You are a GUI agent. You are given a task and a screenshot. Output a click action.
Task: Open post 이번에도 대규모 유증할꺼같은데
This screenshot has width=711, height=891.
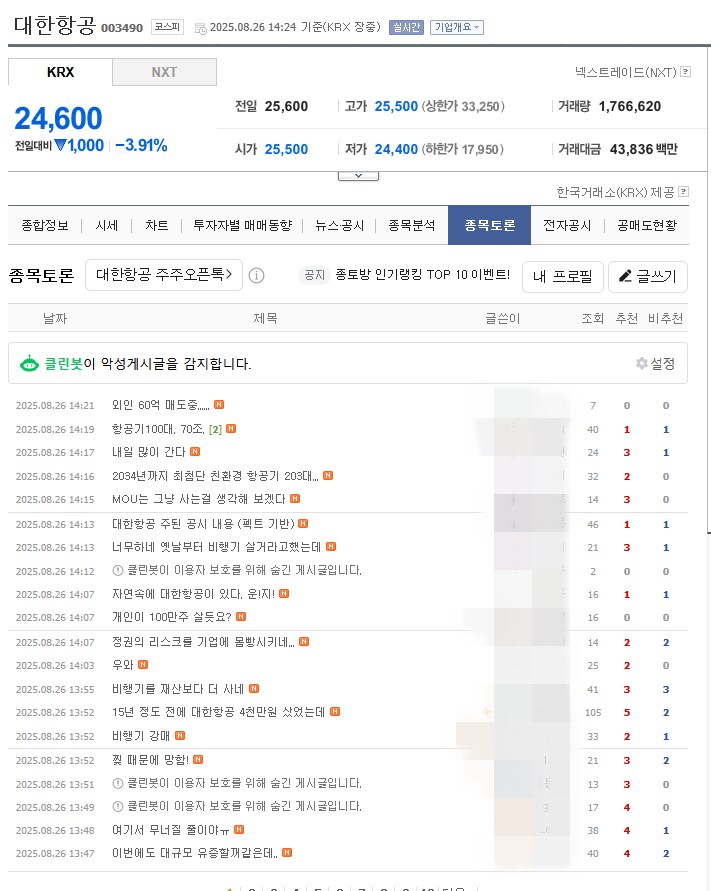tap(195, 853)
